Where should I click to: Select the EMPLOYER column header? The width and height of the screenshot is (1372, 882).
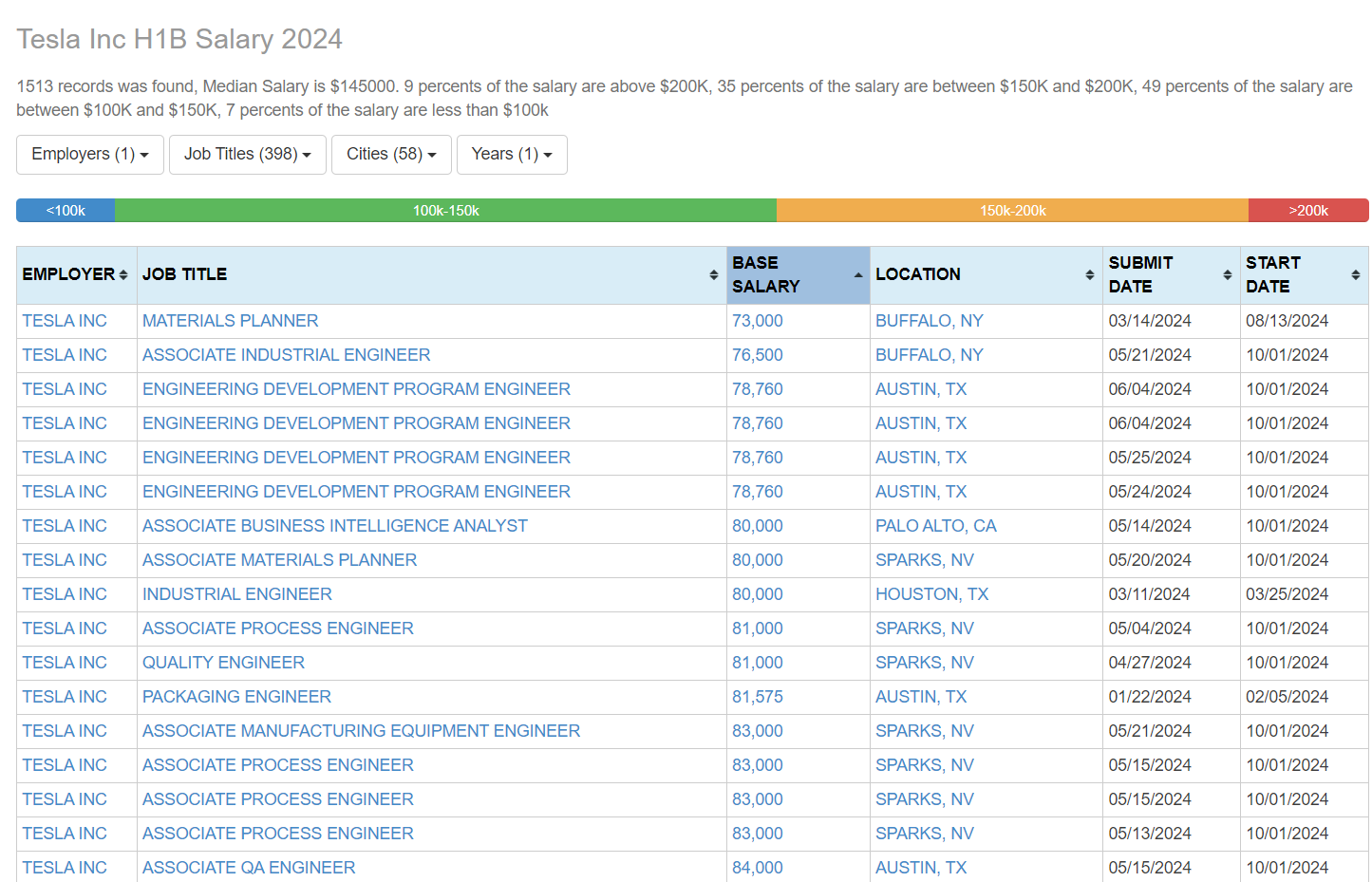(x=76, y=275)
